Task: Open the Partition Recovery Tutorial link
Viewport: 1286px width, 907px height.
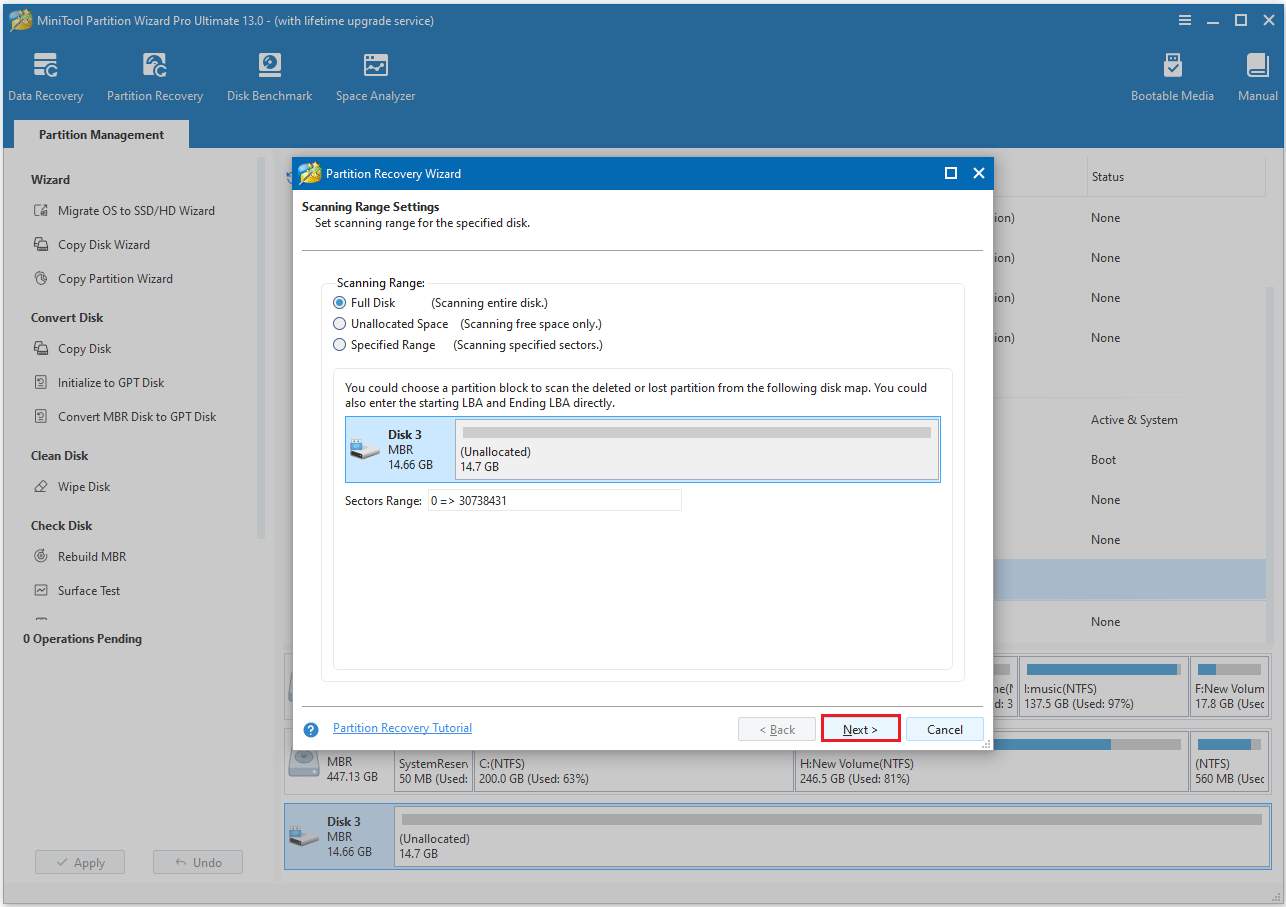Action: coord(402,728)
